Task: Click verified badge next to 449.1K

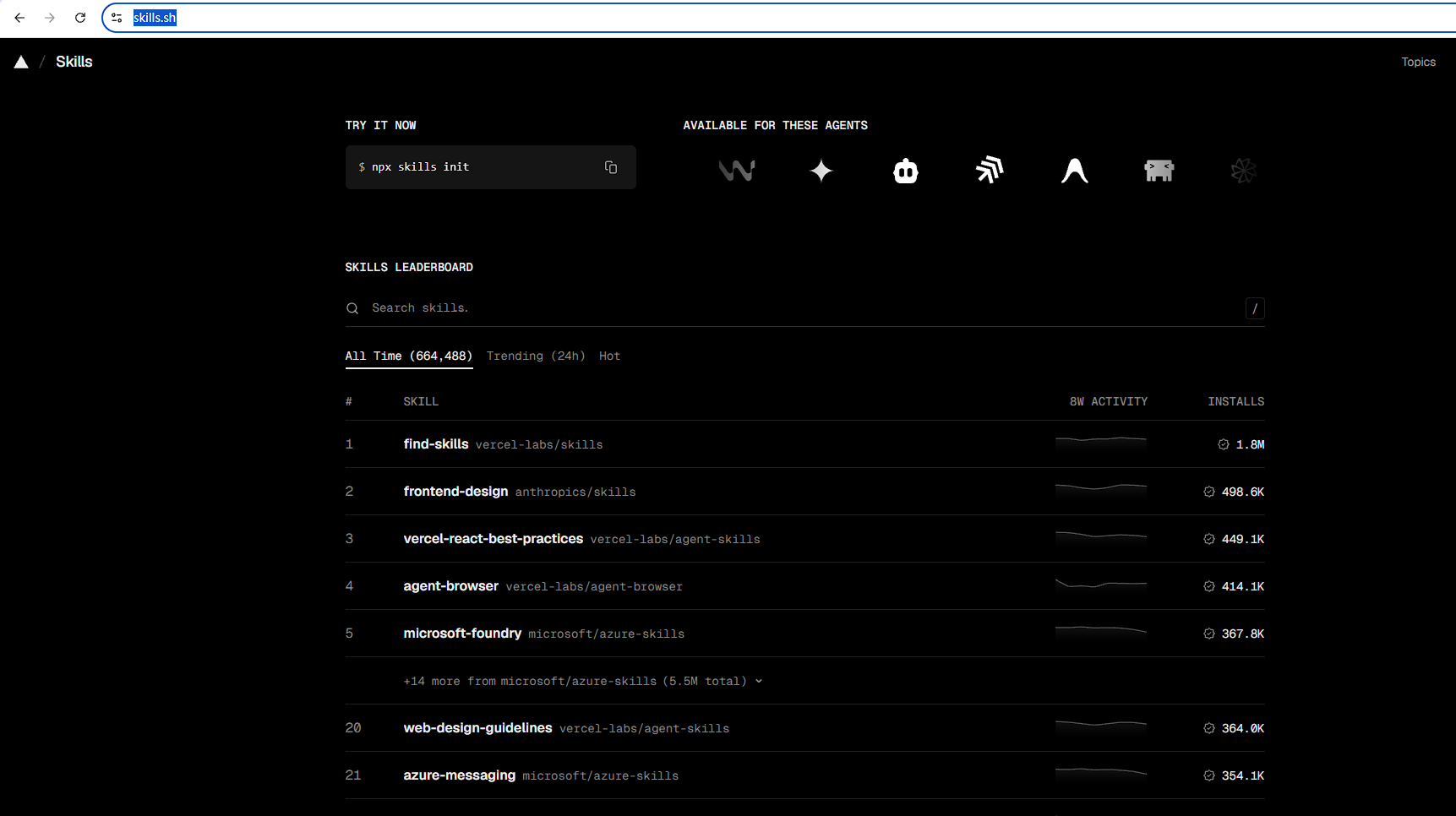Action: coord(1209,539)
